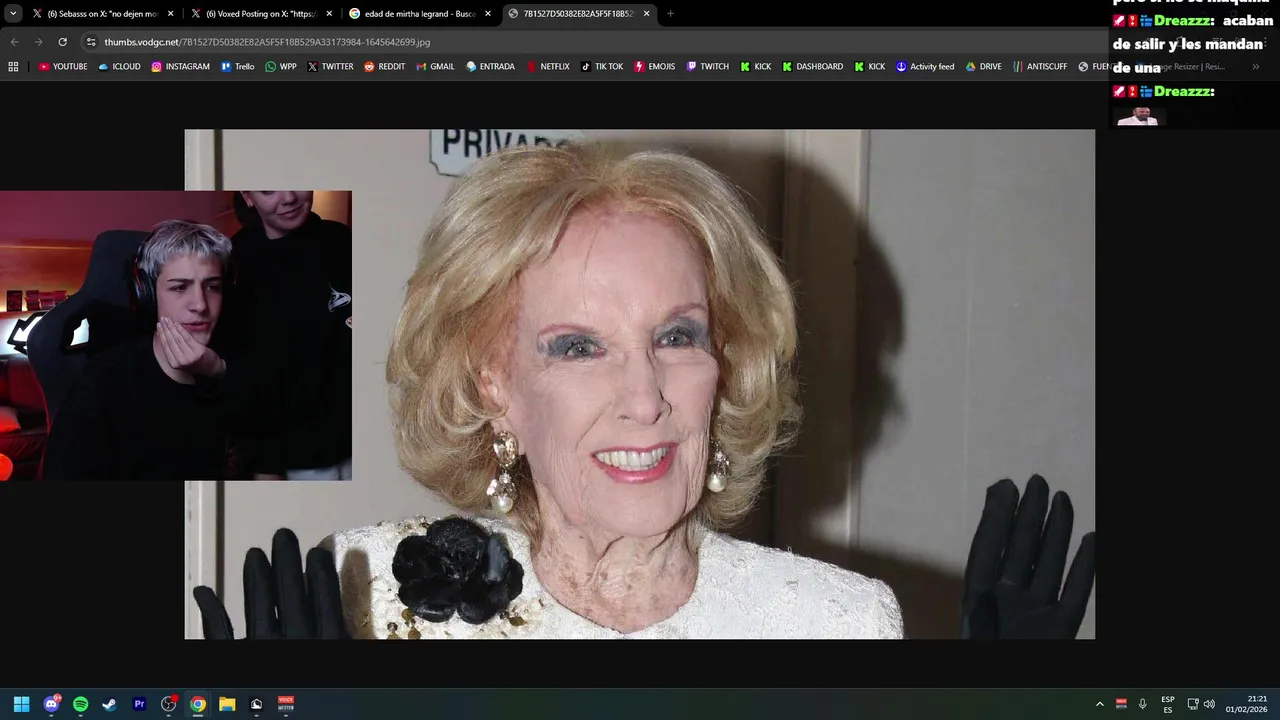Image resolution: width=1280 pixels, height=720 pixels.
Task: Close the 7B1527D50382 image tab
Action: [x=646, y=14]
